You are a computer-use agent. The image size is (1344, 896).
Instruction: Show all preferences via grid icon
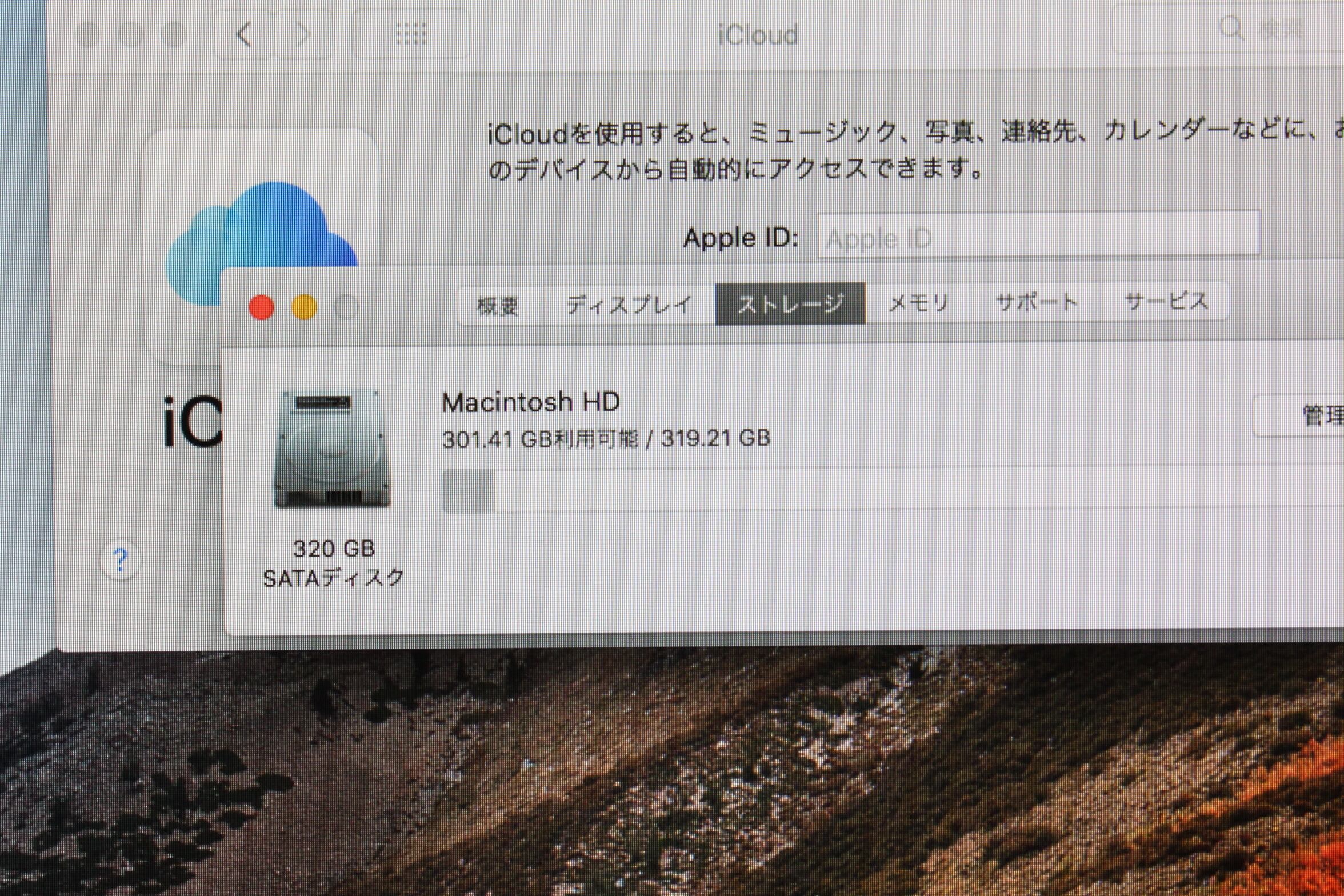[411, 35]
